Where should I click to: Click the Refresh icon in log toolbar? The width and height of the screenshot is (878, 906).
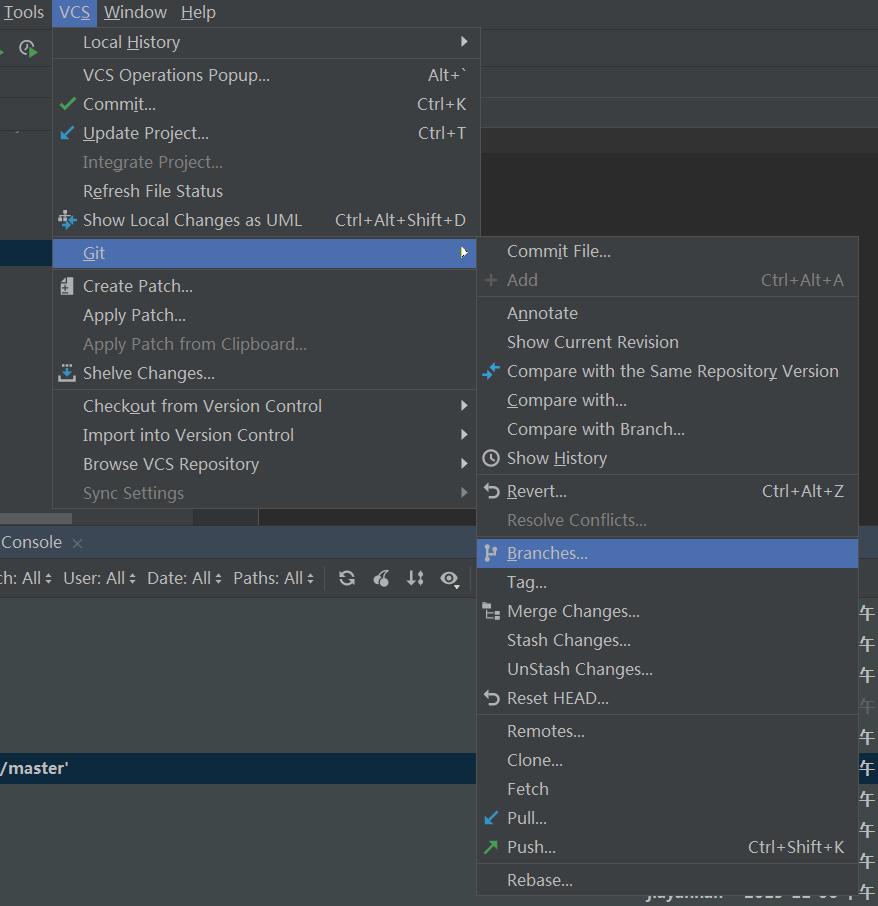tap(347, 578)
